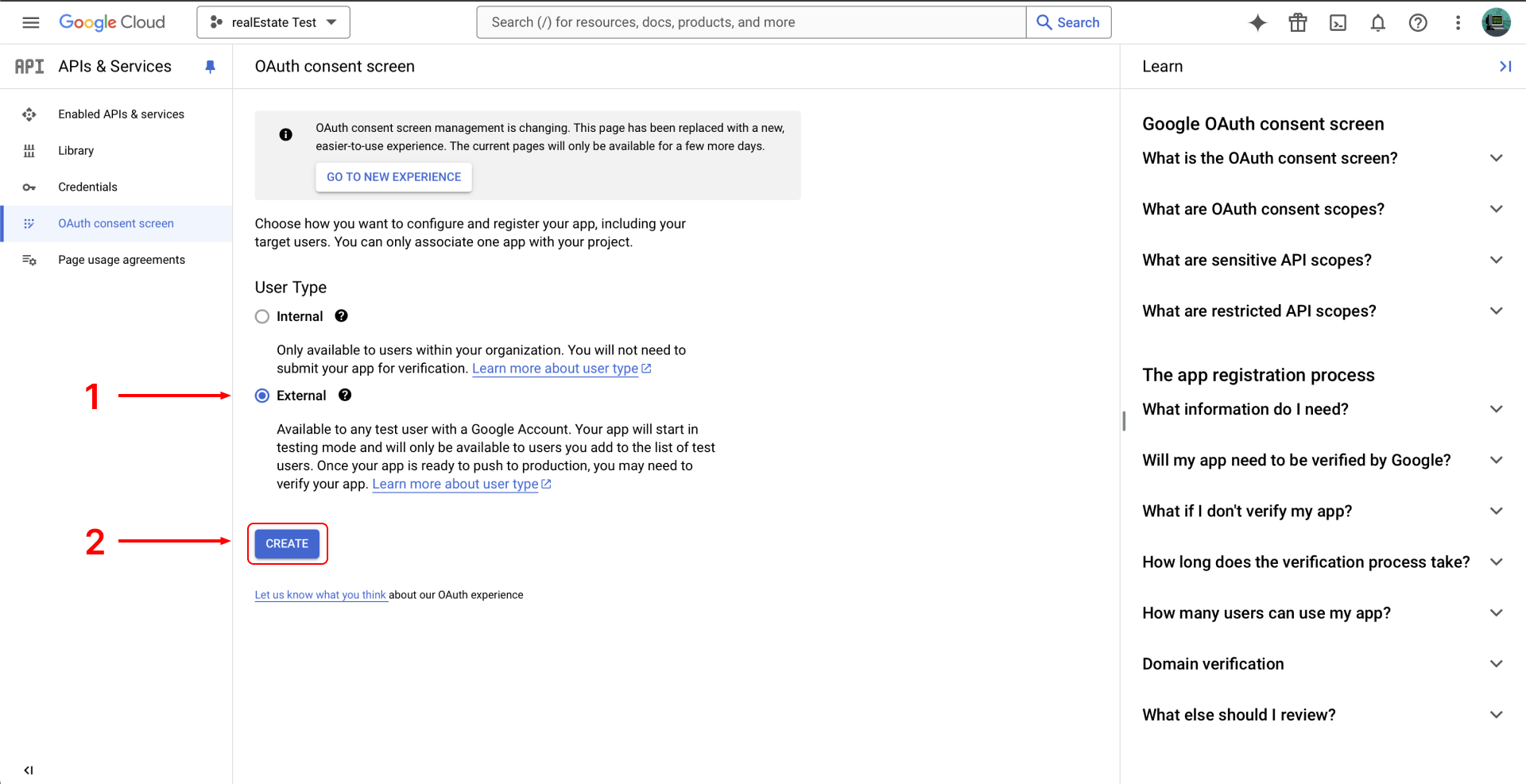Open Gemini AI assistant sparkle icon

coord(1257,22)
